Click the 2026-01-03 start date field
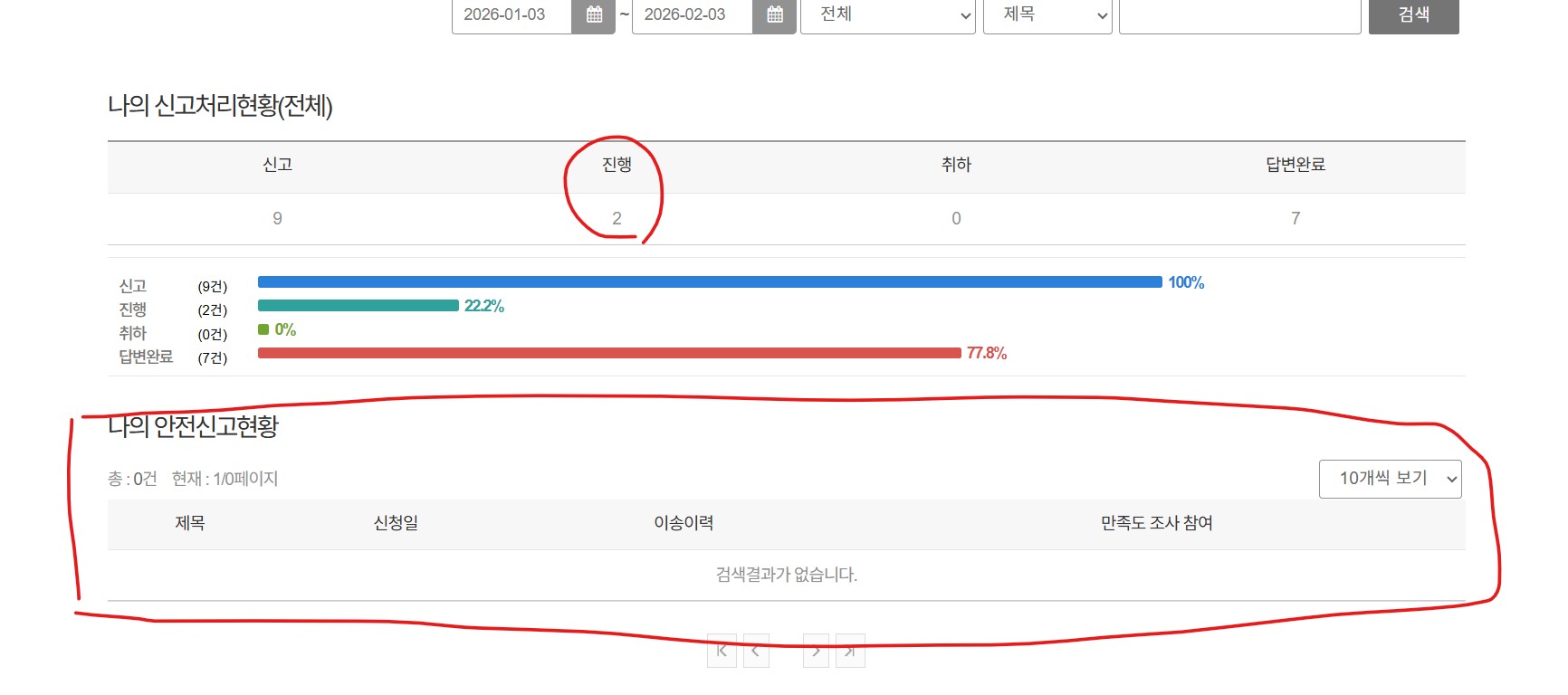1568x695 pixels. coord(512,14)
